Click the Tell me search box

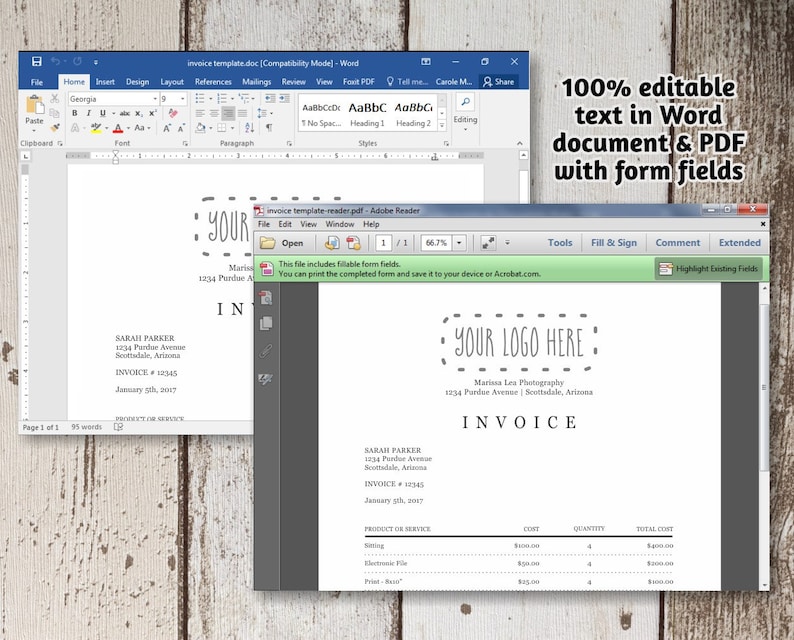point(408,82)
